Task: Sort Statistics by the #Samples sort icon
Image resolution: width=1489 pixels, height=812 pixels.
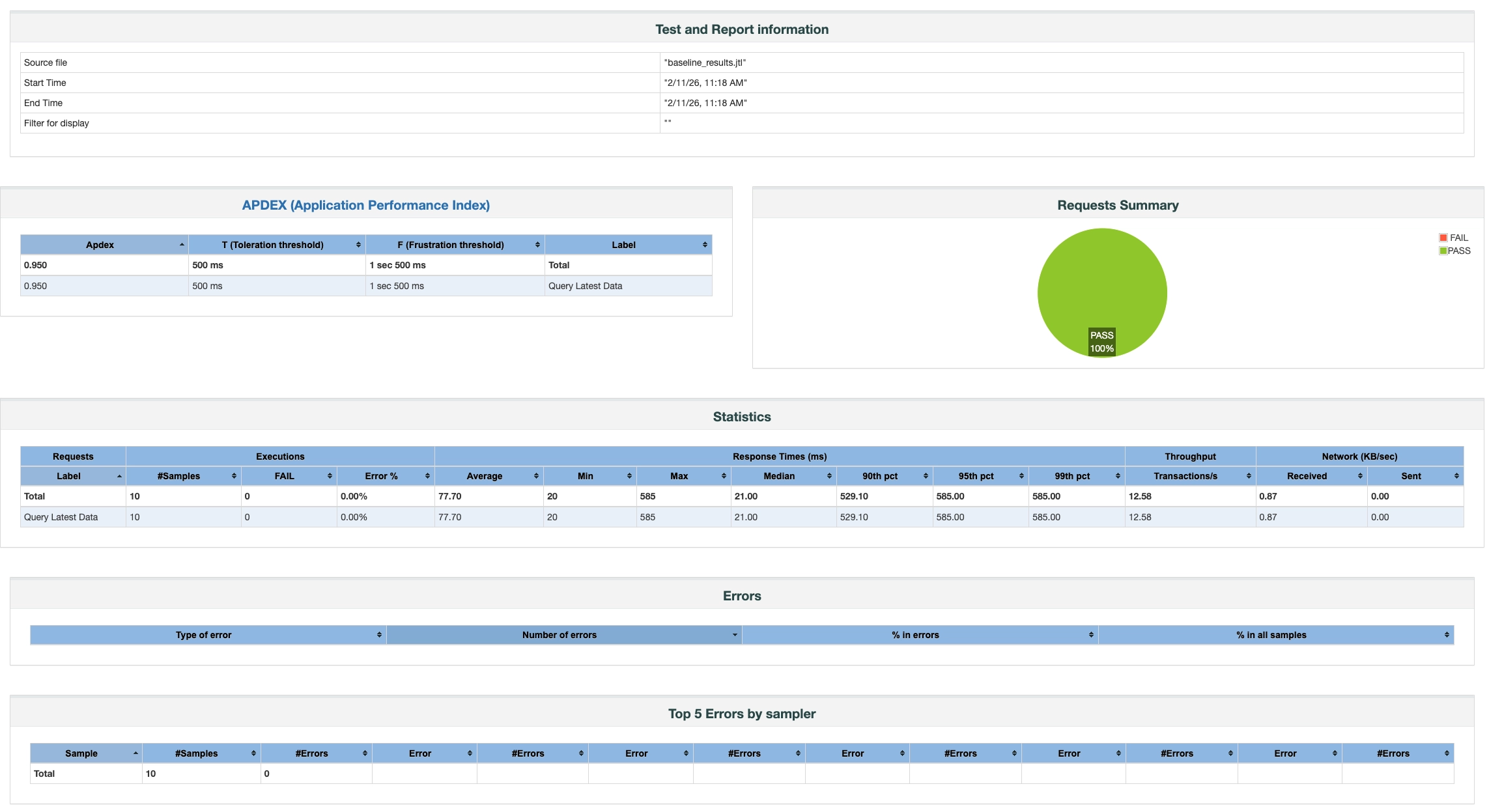Action: (x=234, y=476)
